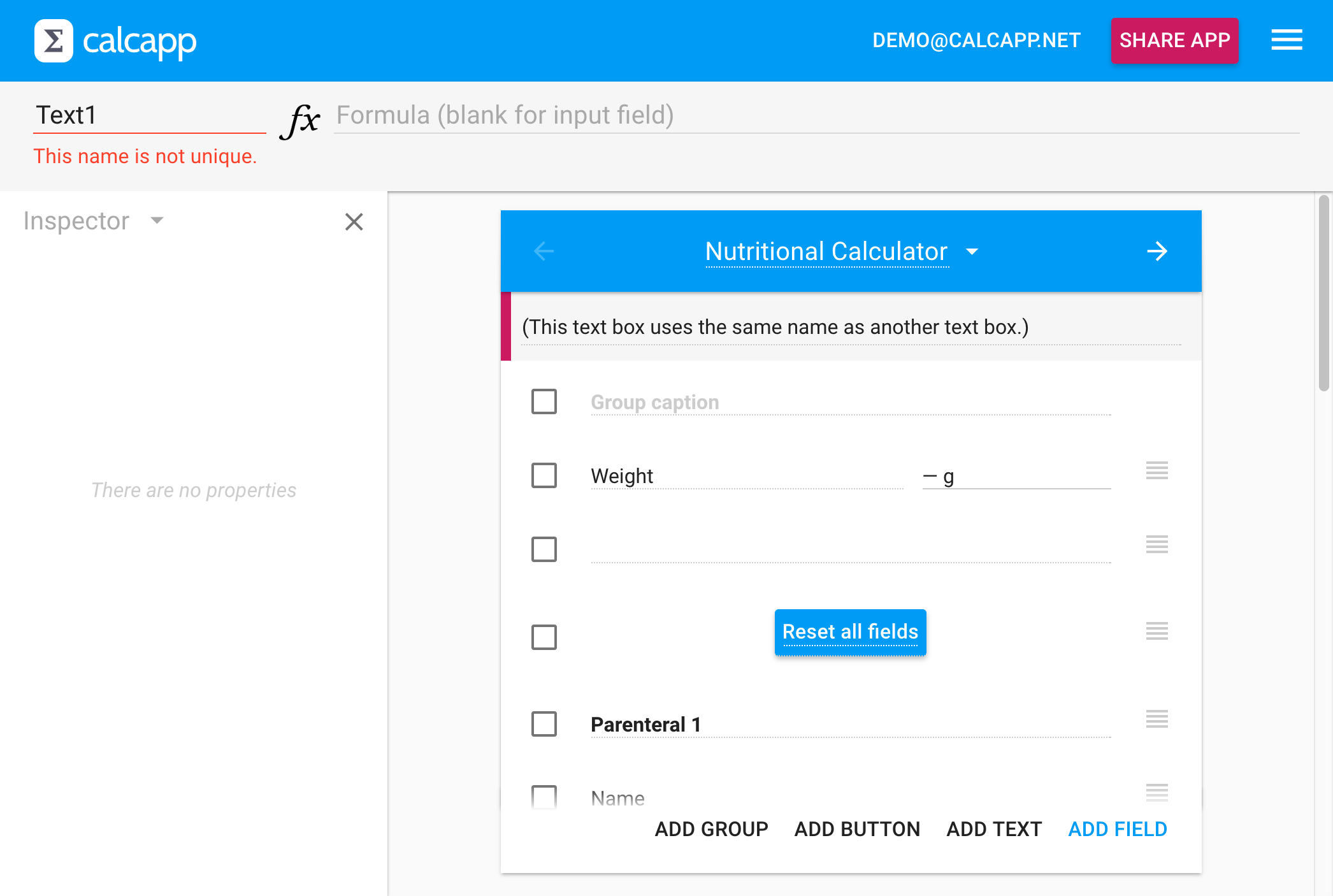The height and width of the screenshot is (896, 1333).
Task: Click the text box with duplicate name message
Action: point(851,327)
